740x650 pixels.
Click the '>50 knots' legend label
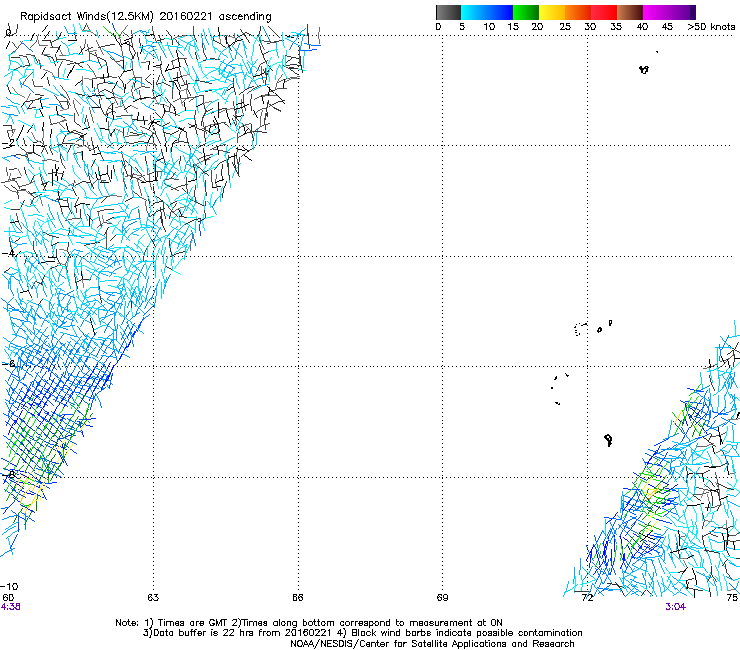coord(711,27)
